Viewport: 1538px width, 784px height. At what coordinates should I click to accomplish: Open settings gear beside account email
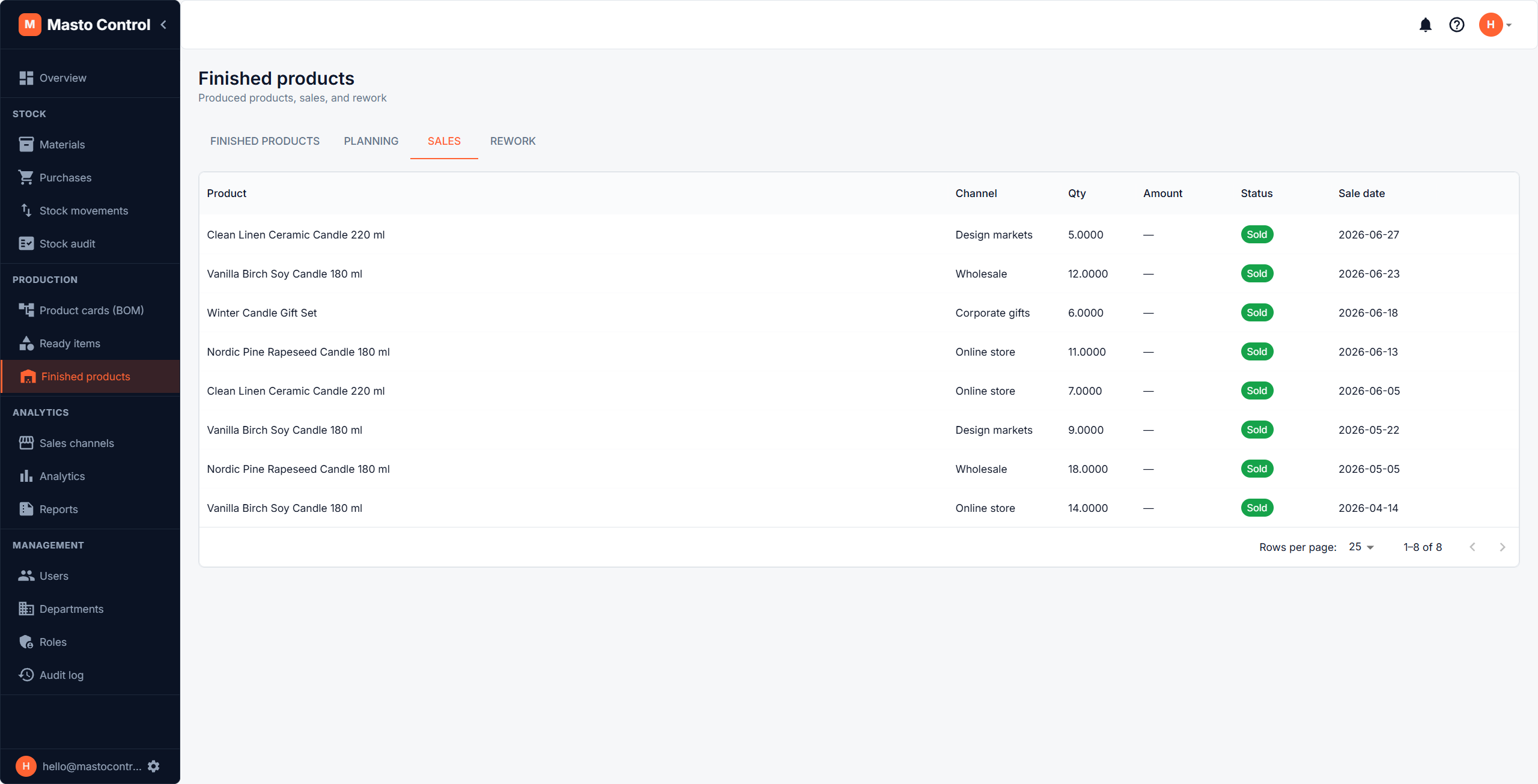point(154,766)
